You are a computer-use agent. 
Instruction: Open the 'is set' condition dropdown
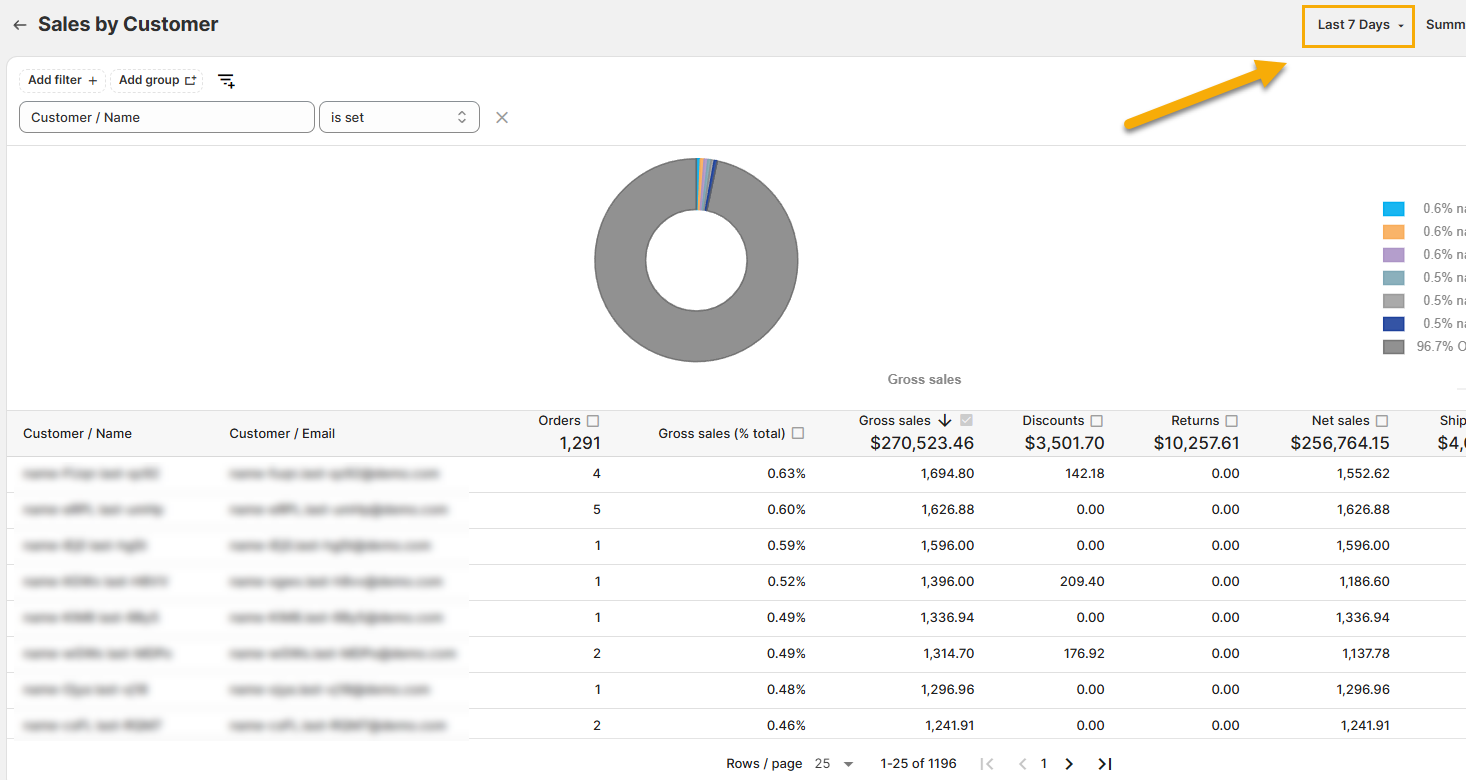click(399, 117)
